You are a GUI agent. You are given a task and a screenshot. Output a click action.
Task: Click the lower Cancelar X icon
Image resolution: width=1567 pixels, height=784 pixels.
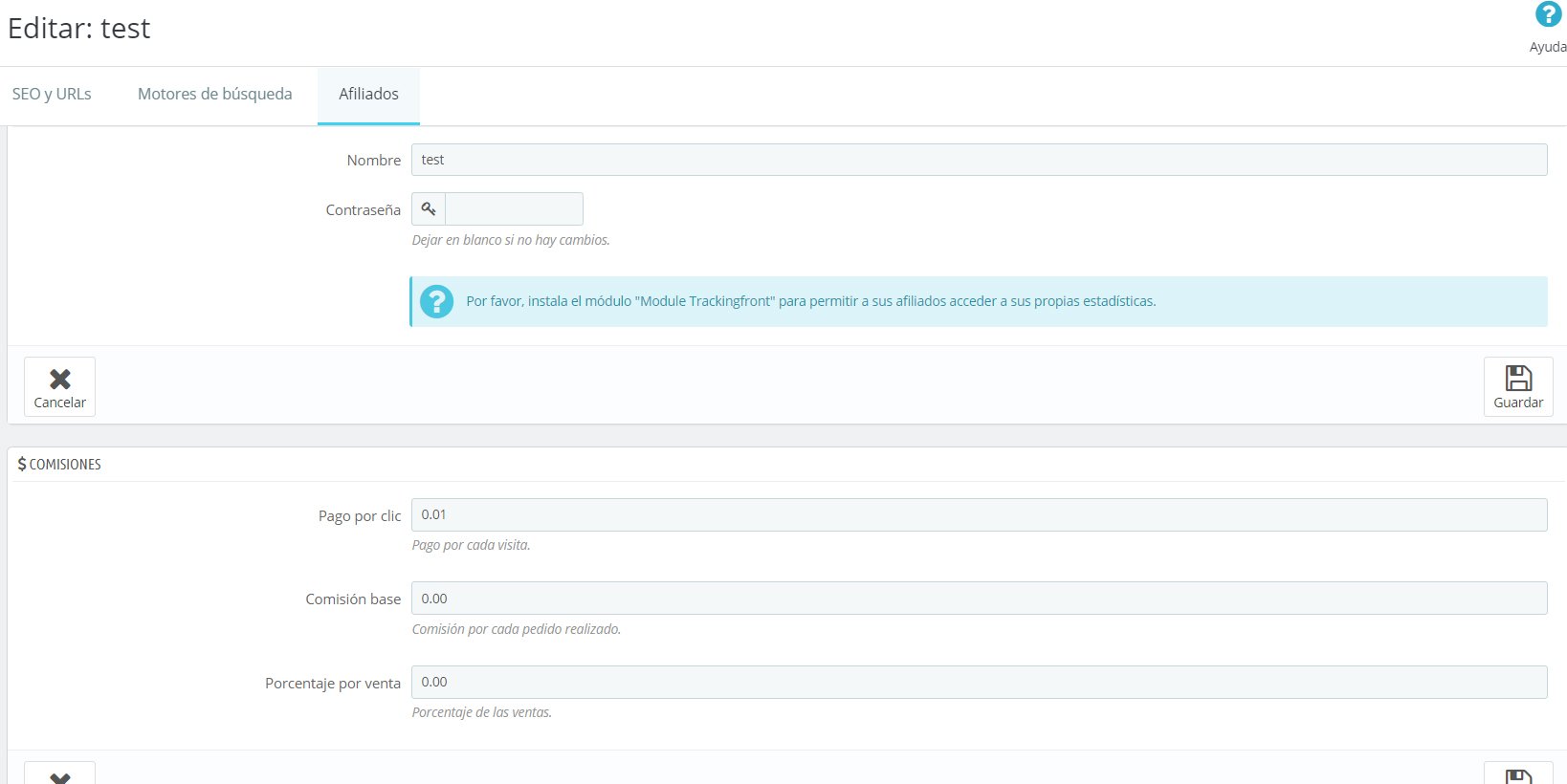click(60, 777)
